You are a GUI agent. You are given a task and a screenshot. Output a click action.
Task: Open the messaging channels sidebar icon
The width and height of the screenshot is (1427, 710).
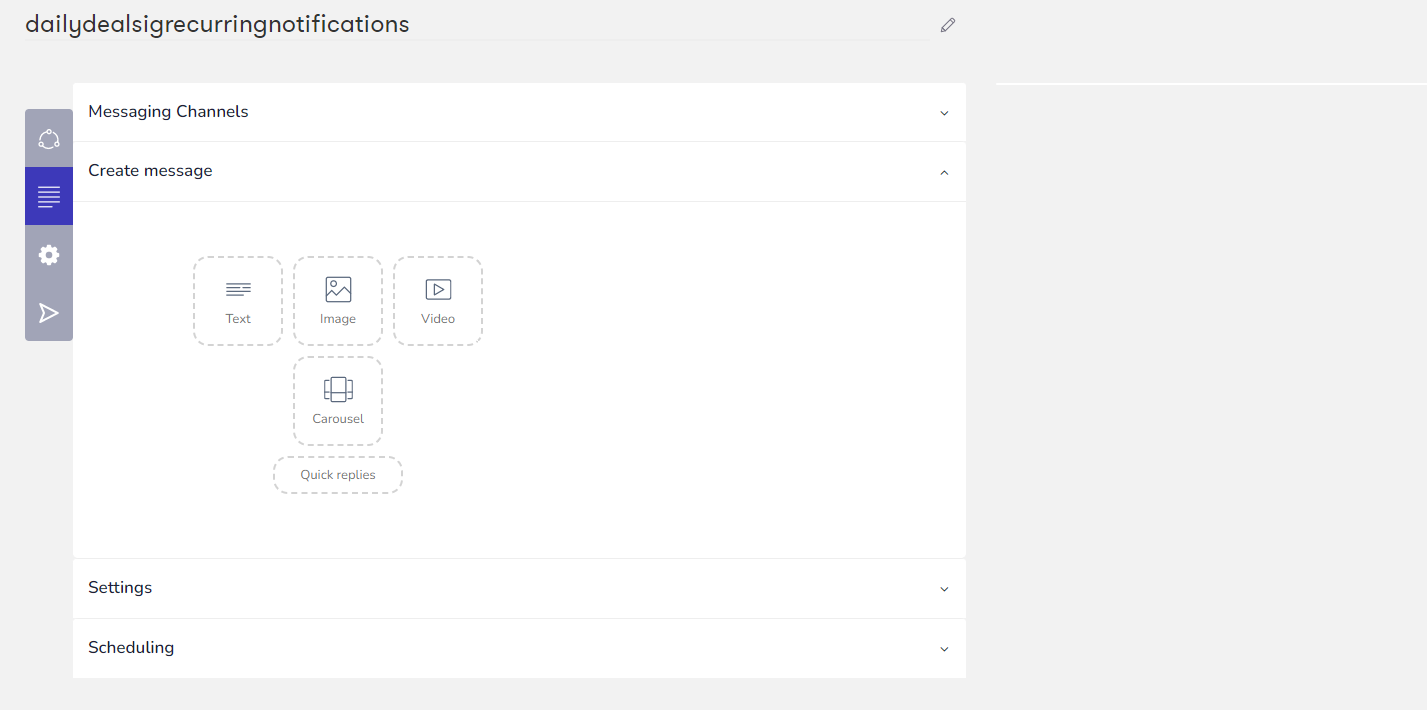pos(49,138)
